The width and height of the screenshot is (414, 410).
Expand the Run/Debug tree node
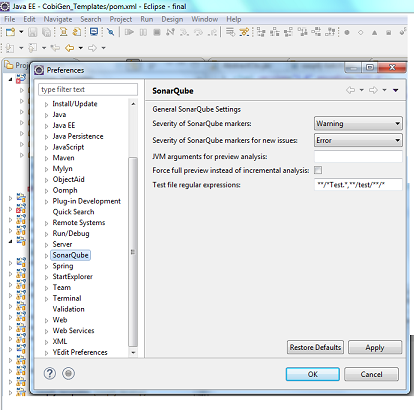[x=46, y=234]
